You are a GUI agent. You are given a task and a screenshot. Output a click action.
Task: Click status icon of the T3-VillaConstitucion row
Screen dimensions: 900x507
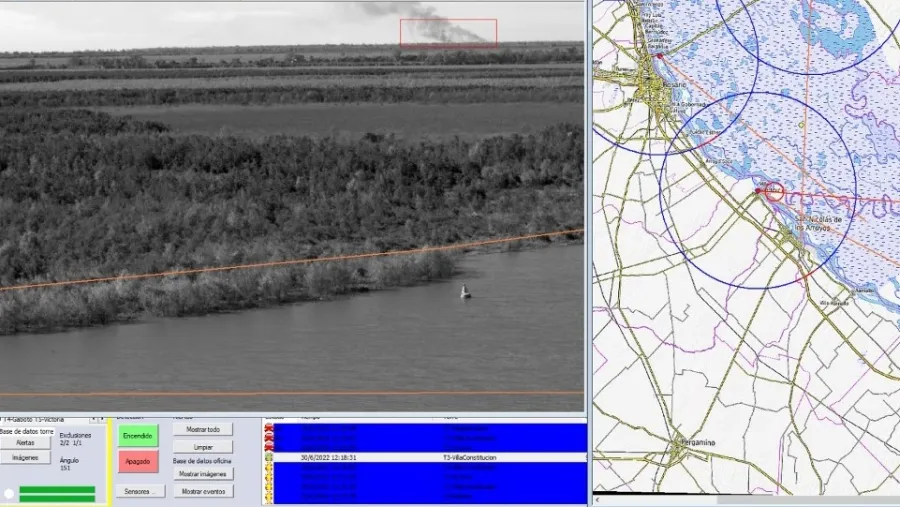[x=269, y=458]
